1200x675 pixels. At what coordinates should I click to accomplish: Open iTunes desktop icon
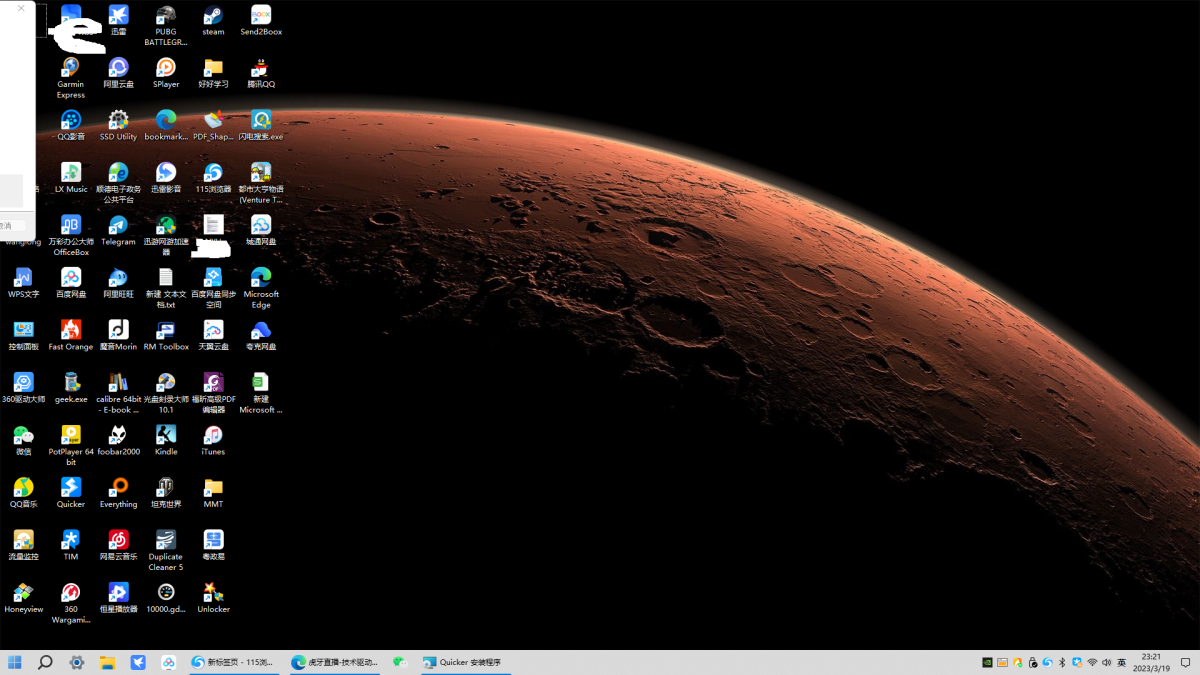(213, 441)
